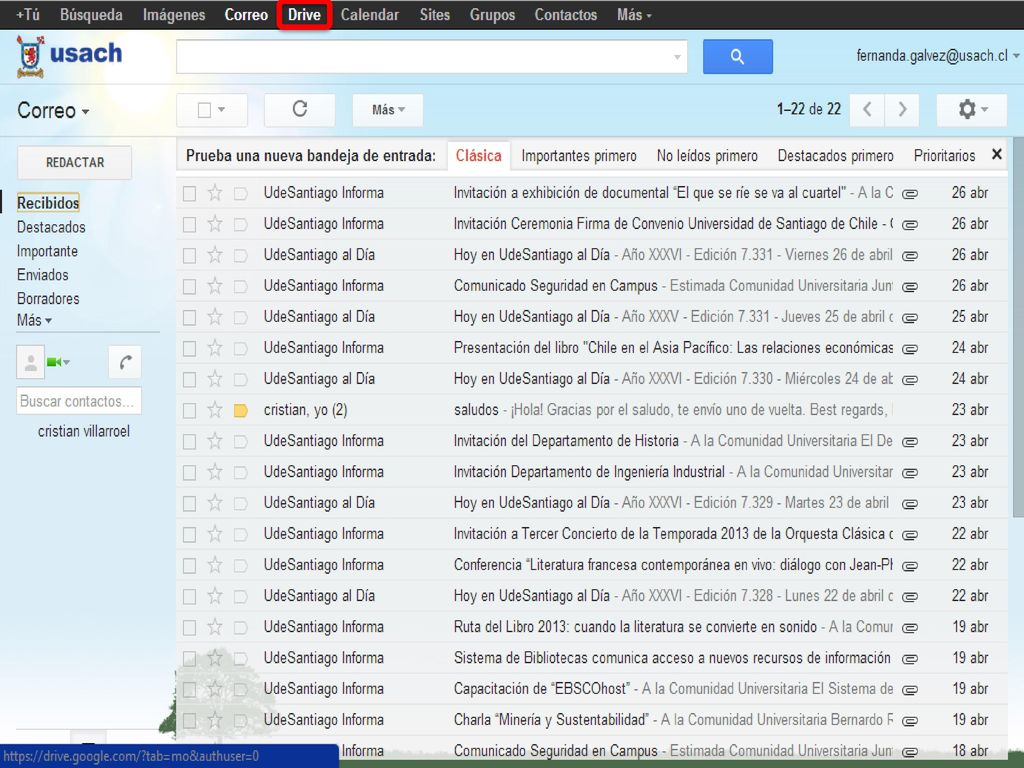
Task: Open chat with cristian villarroel
Action: coord(84,432)
